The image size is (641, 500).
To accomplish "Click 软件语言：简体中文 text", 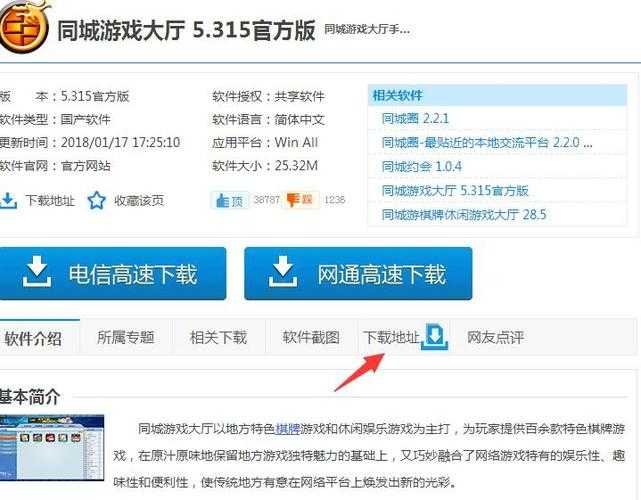I will pos(268,120).
